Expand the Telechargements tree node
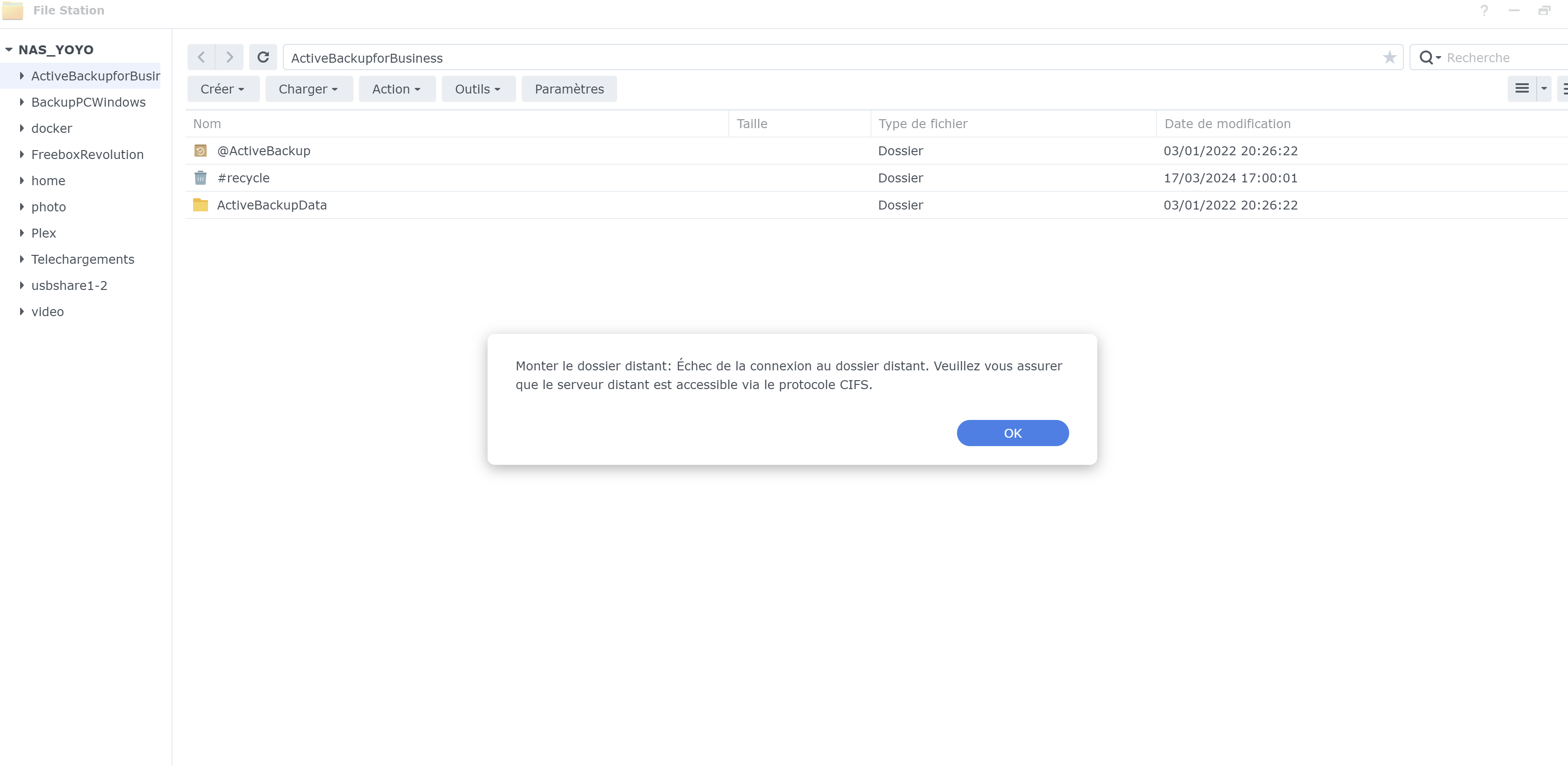This screenshot has width=1568, height=766. pos(22,259)
